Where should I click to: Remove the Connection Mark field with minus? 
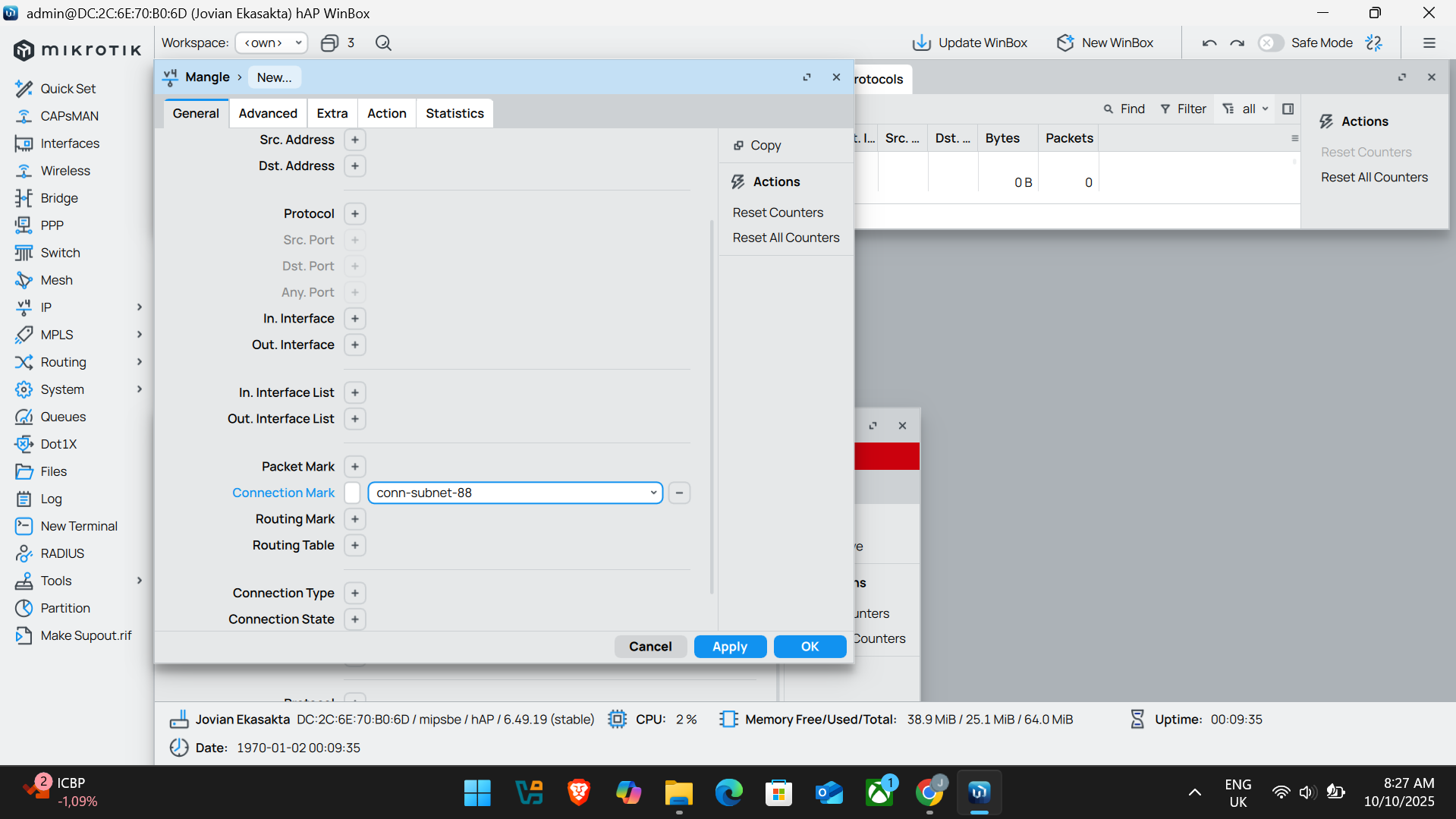point(679,493)
